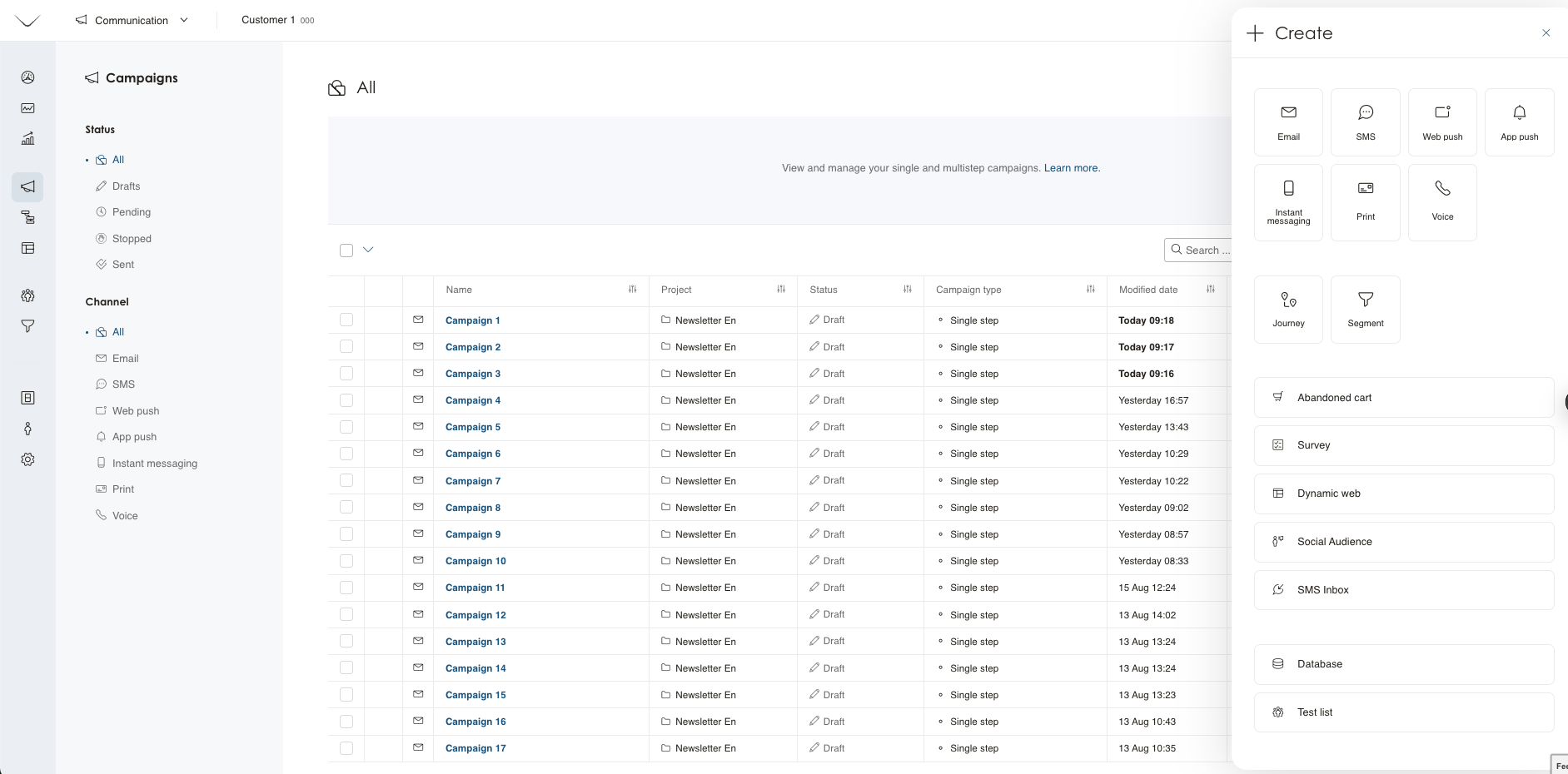Filter by Instant messaging channel
The image size is (1568, 774).
click(x=154, y=464)
